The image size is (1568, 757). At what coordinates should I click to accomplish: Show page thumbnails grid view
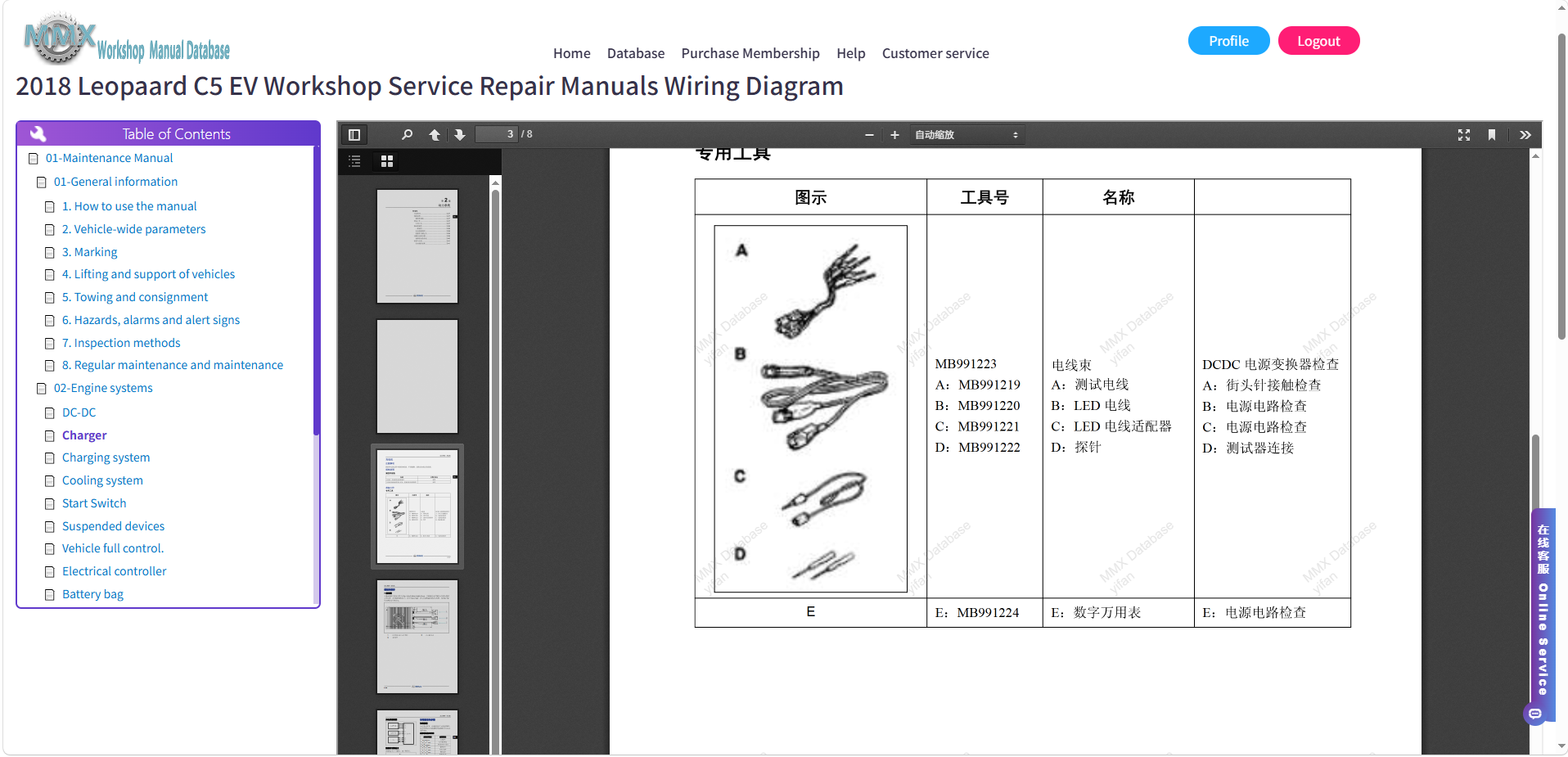(387, 161)
